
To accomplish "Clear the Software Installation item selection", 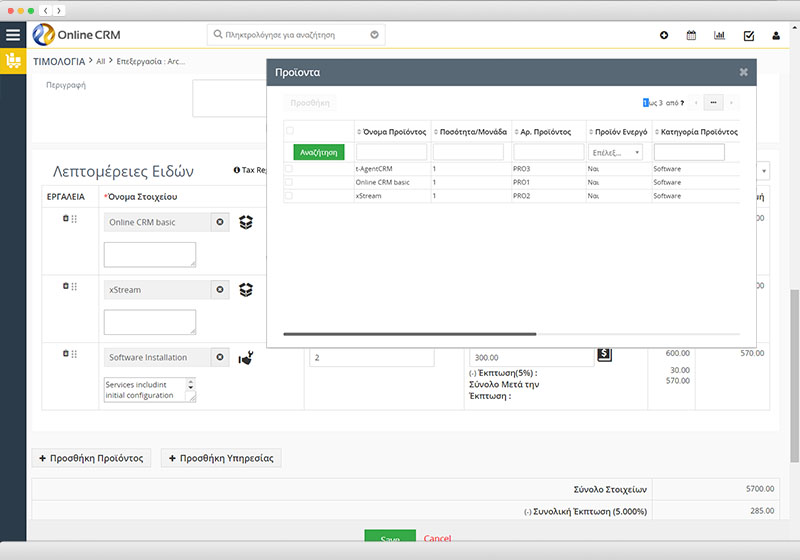I will (220, 357).
